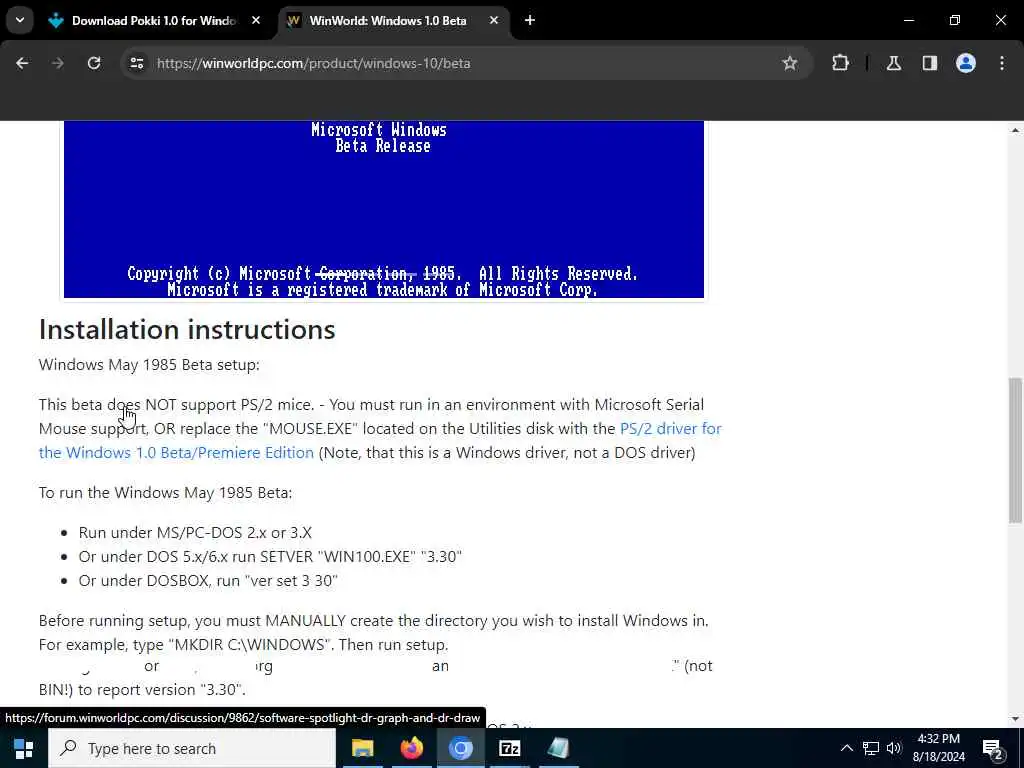Click the Installation instructions heading
Image resolution: width=1024 pixels, height=768 pixels.
click(187, 329)
